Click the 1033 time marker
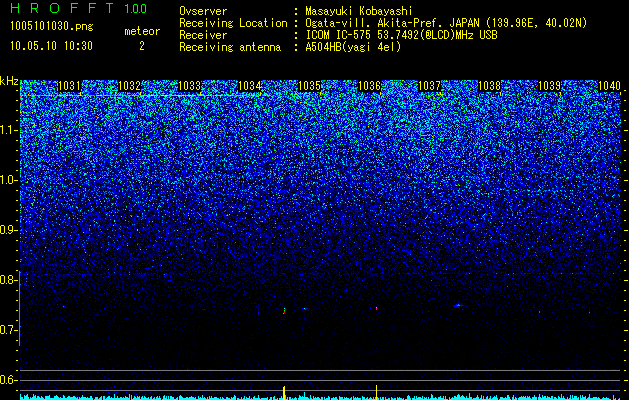The image size is (629, 400). (189, 86)
